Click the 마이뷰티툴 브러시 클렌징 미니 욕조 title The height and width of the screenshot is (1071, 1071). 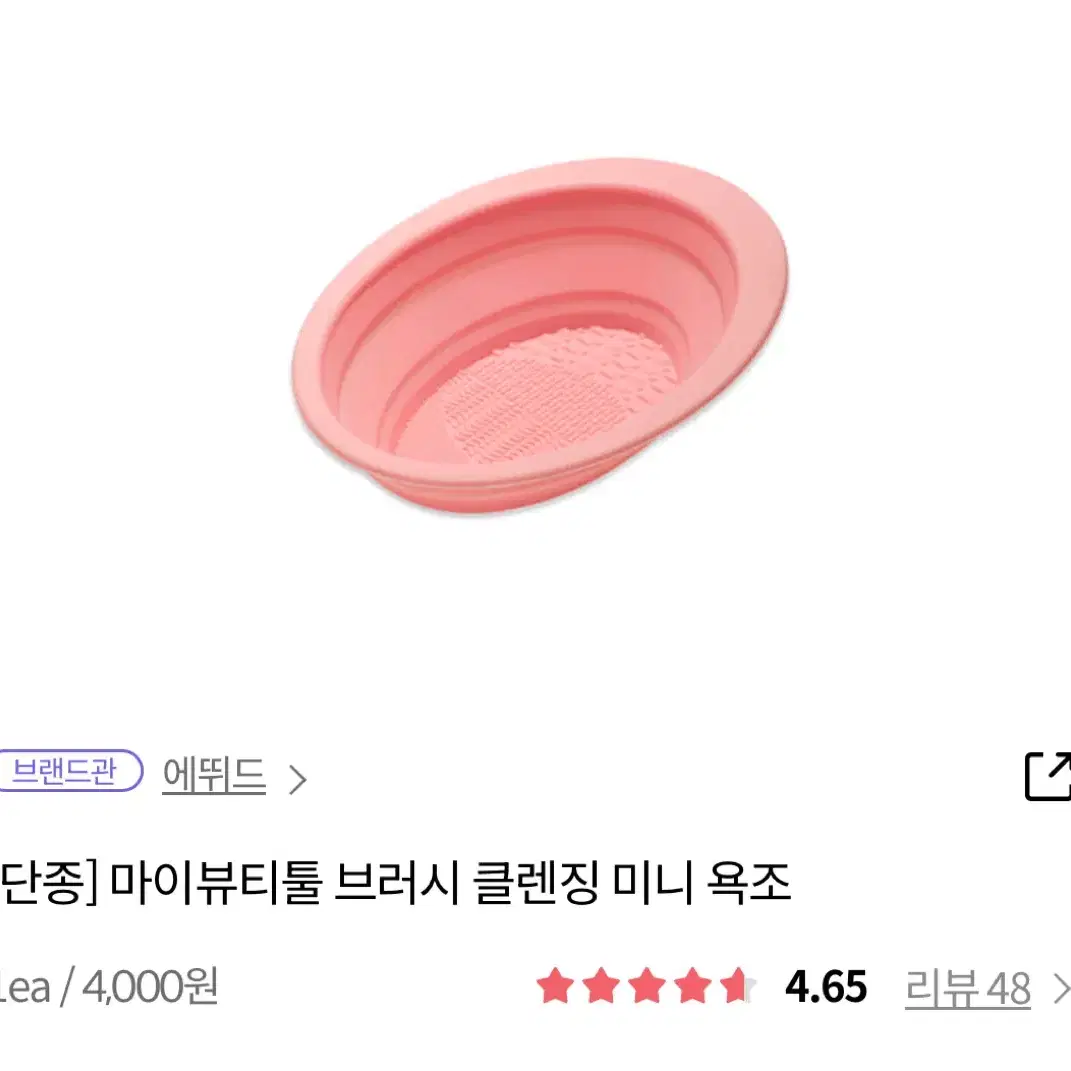450,882
